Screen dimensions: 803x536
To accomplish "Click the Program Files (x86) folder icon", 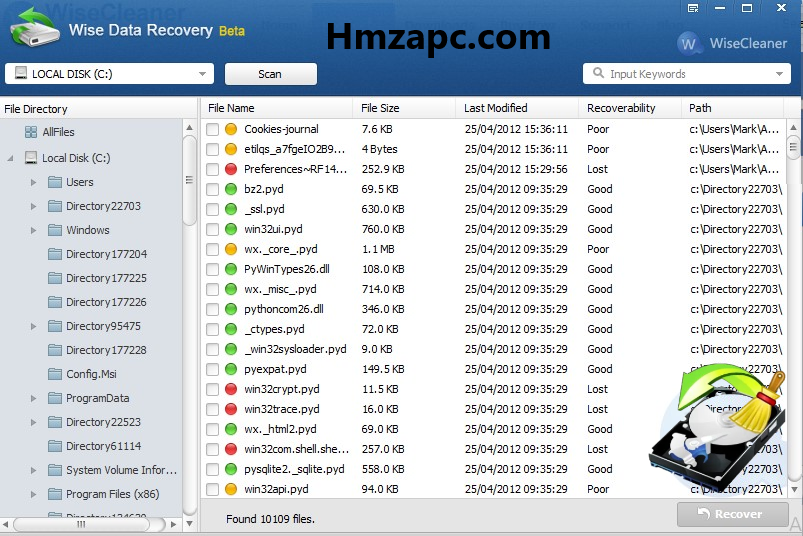I will coord(55,495).
